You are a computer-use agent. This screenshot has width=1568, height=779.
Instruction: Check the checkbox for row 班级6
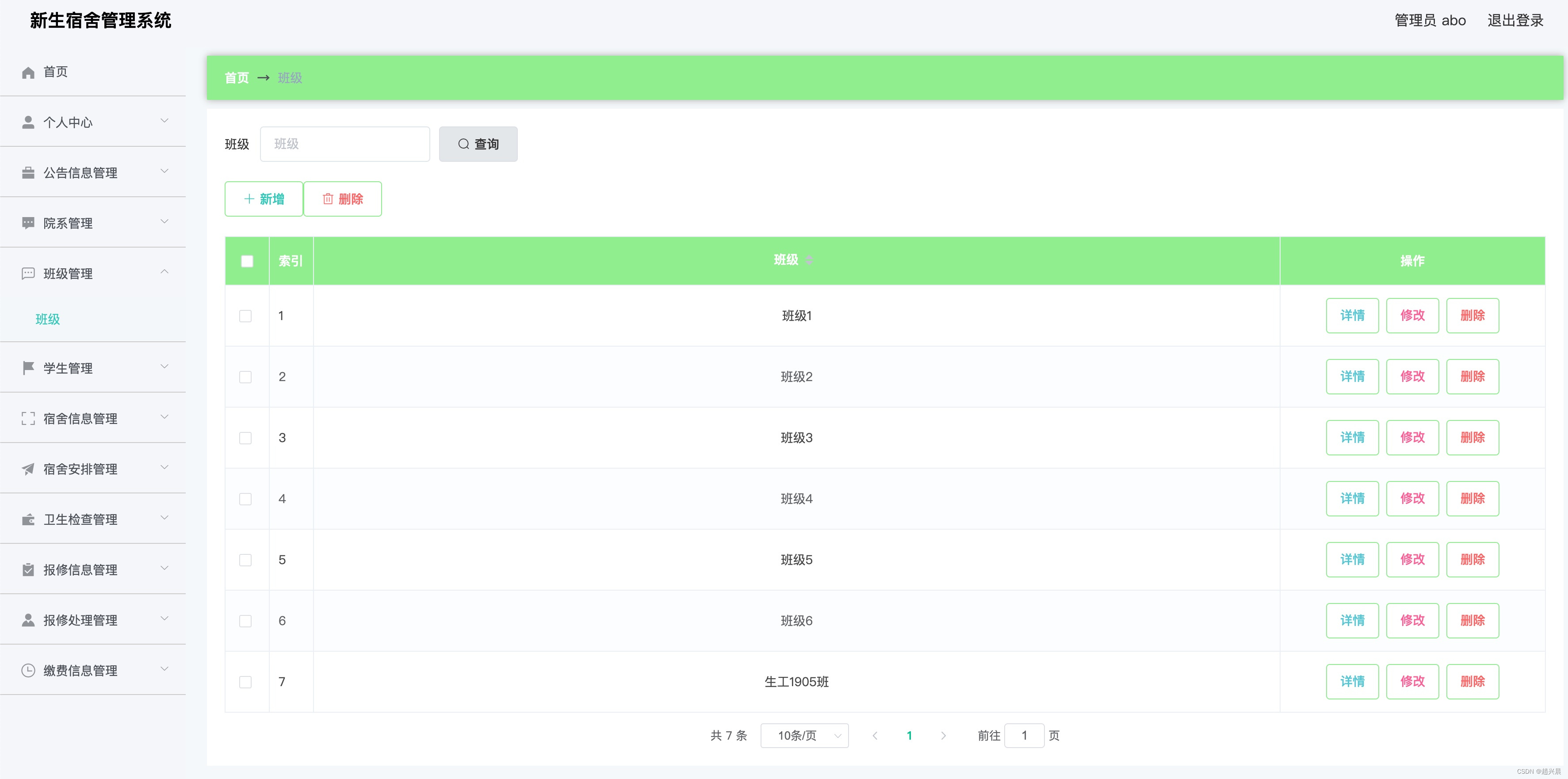(245, 621)
